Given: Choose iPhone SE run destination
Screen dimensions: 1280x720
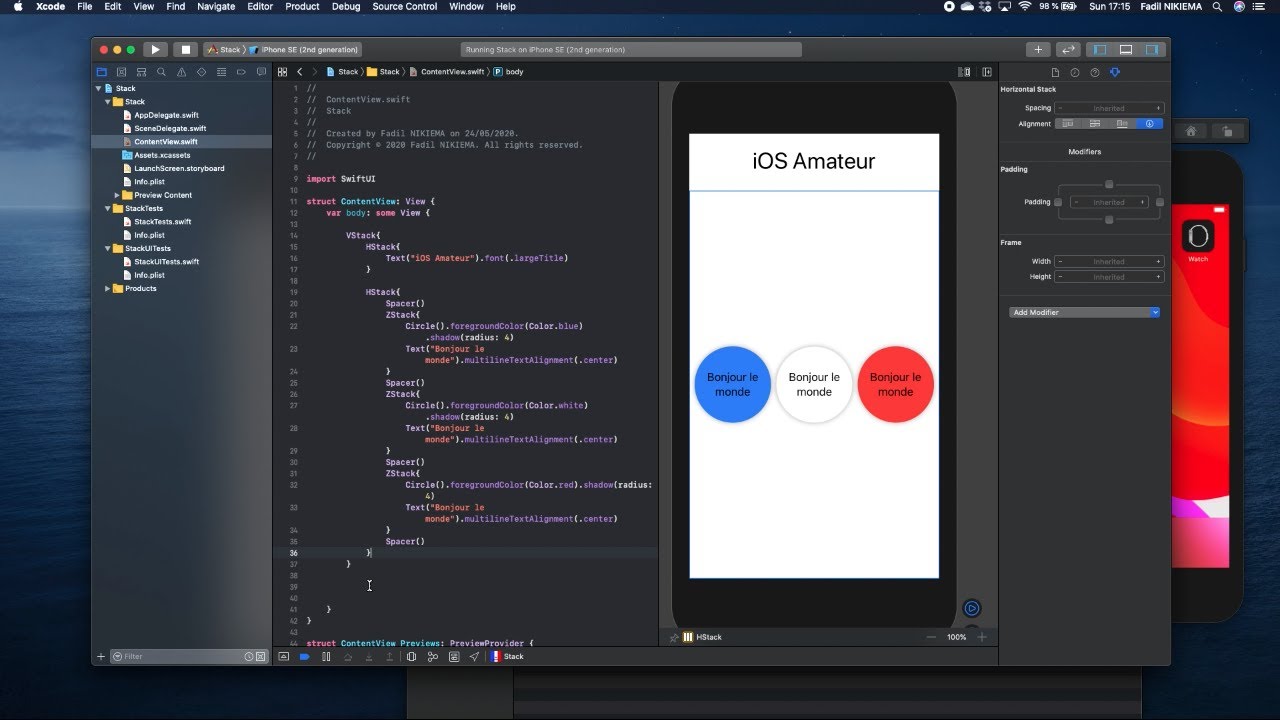Looking at the screenshot, I should point(304,49).
